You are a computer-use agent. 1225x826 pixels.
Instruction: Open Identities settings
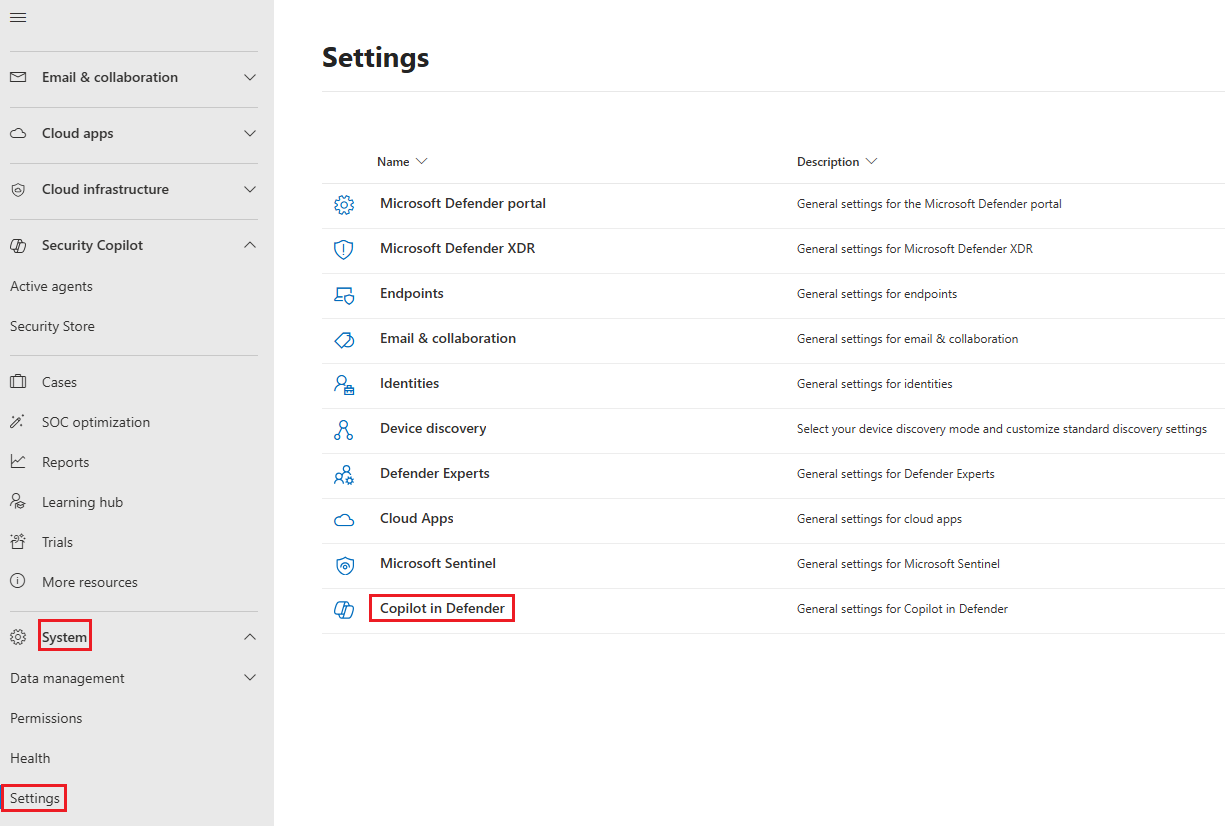[409, 383]
